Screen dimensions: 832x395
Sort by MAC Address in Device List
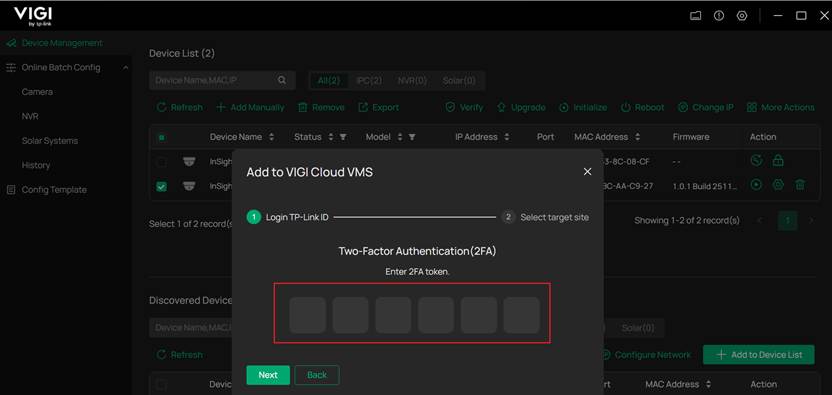point(637,137)
